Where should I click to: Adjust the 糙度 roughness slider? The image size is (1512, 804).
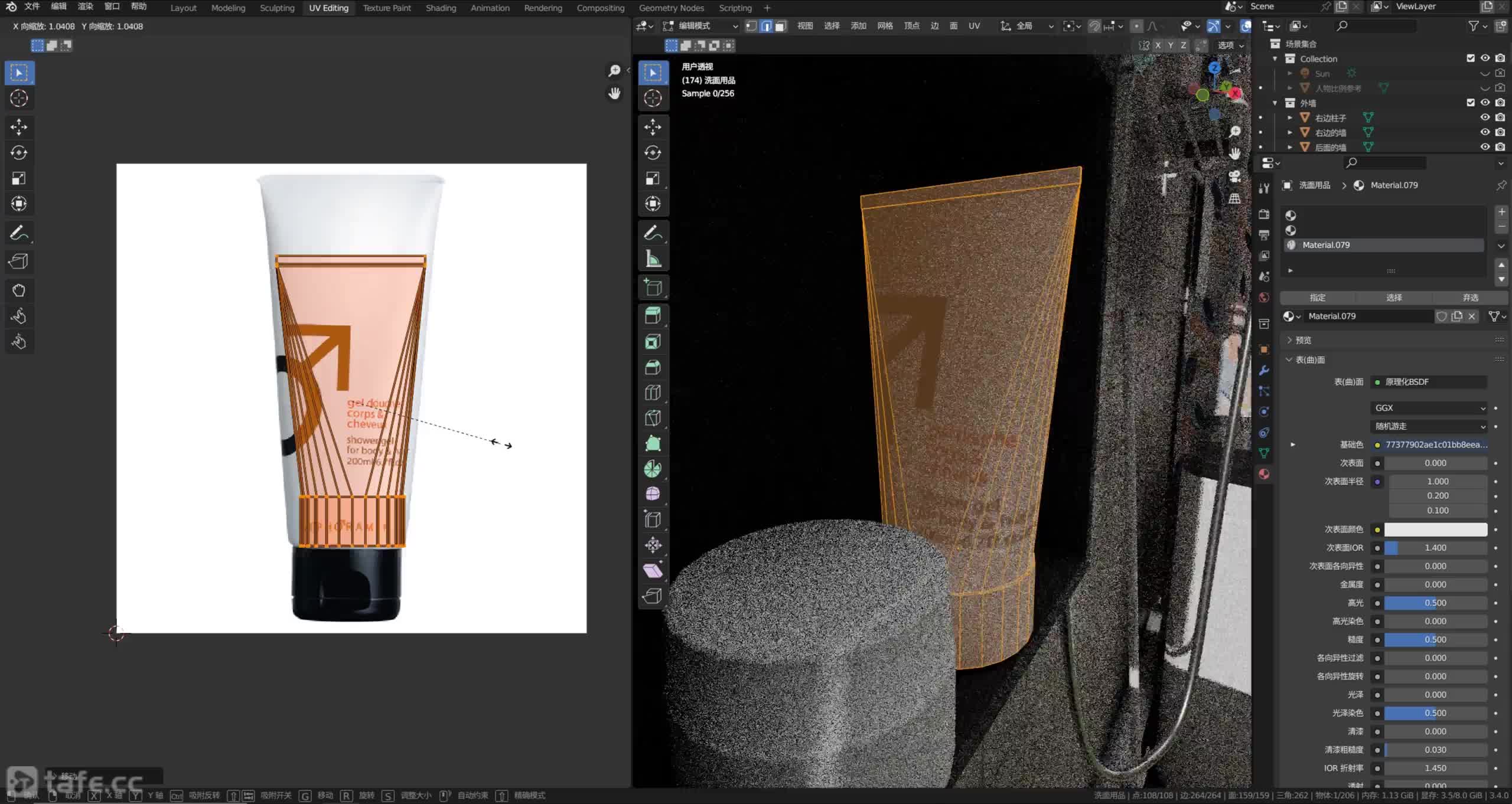pyautogui.click(x=1435, y=639)
